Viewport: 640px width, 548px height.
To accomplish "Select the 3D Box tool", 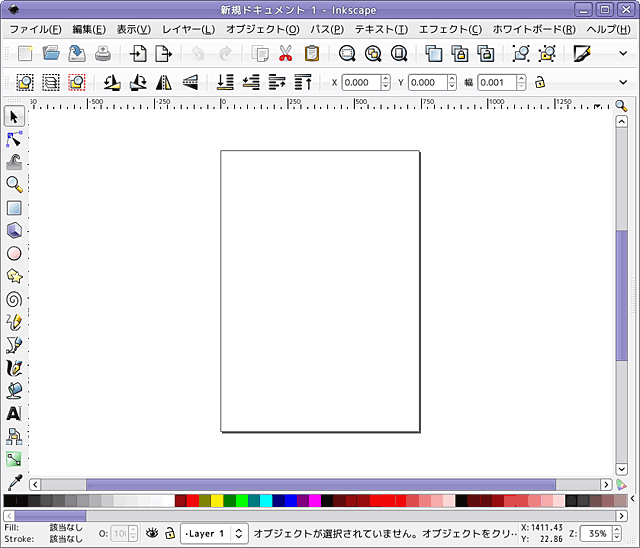I will coord(14,231).
